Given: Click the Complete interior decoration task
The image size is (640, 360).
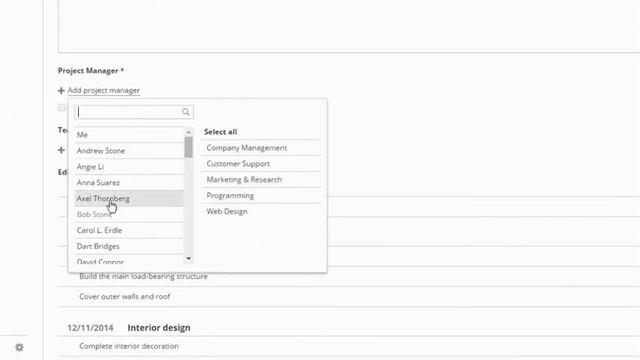Looking at the screenshot, I should (x=129, y=346).
